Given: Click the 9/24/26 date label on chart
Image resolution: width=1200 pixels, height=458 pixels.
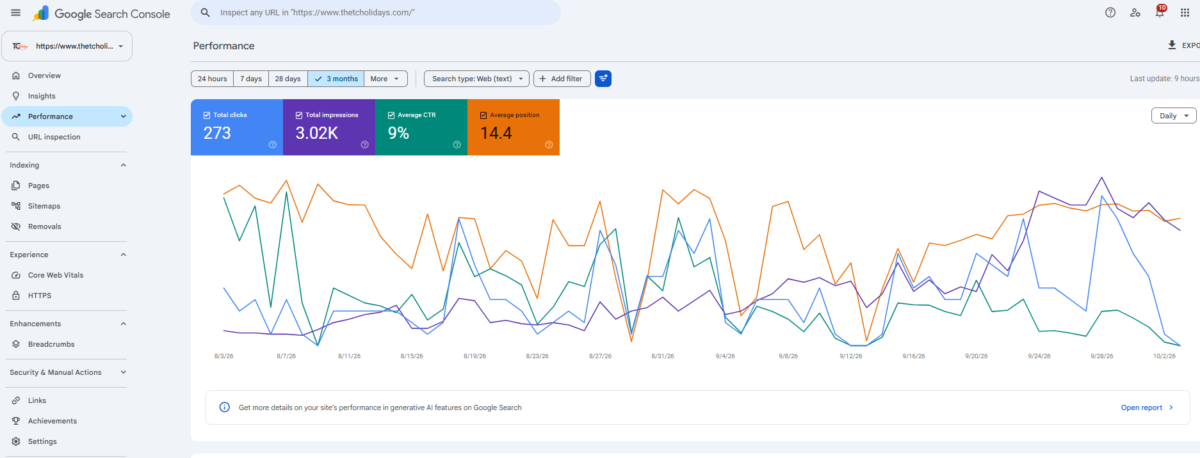Looking at the screenshot, I should [x=1038, y=355].
